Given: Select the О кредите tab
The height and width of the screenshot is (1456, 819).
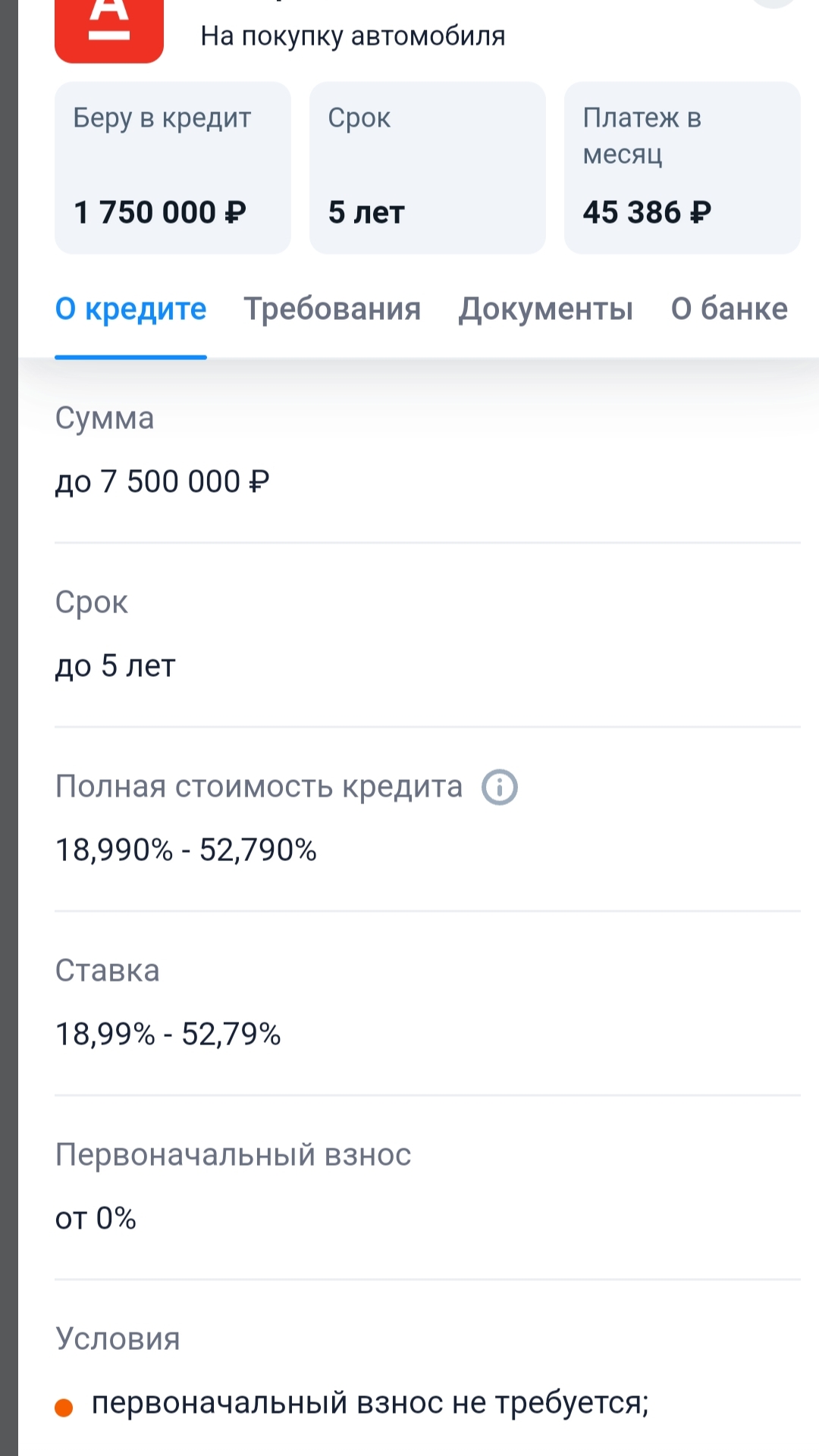Looking at the screenshot, I should [130, 309].
